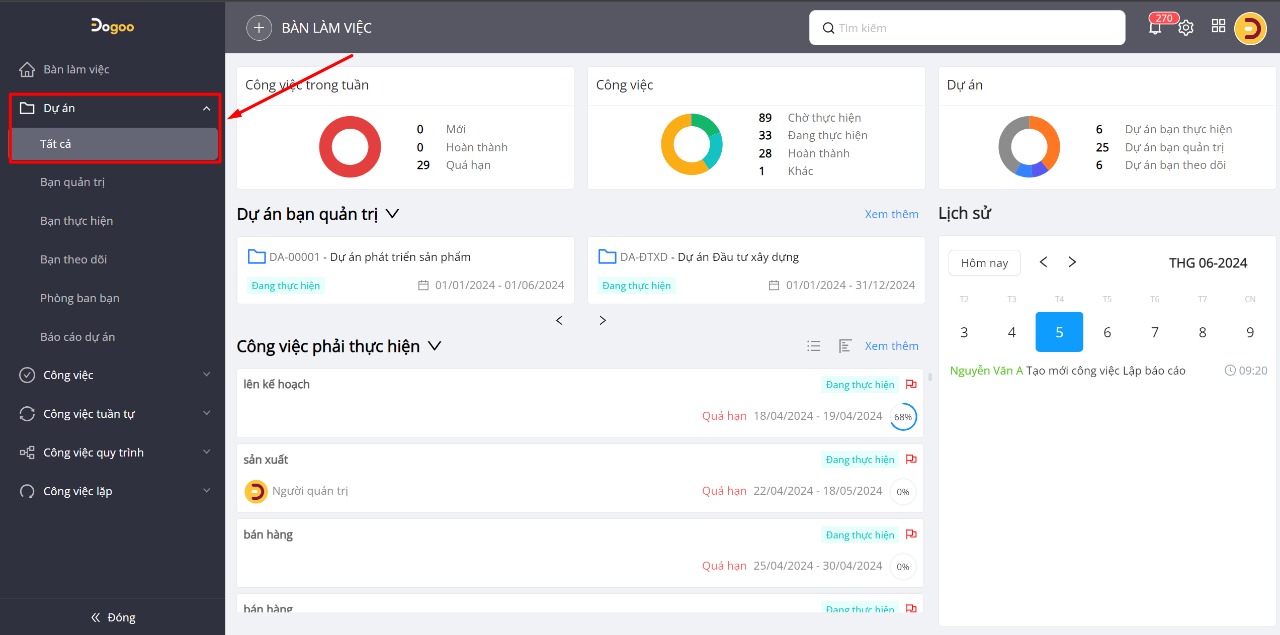Click the Tìm kiếm search field
Image resolution: width=1280 pixels, height=635 pixels.
click(967, 28)
